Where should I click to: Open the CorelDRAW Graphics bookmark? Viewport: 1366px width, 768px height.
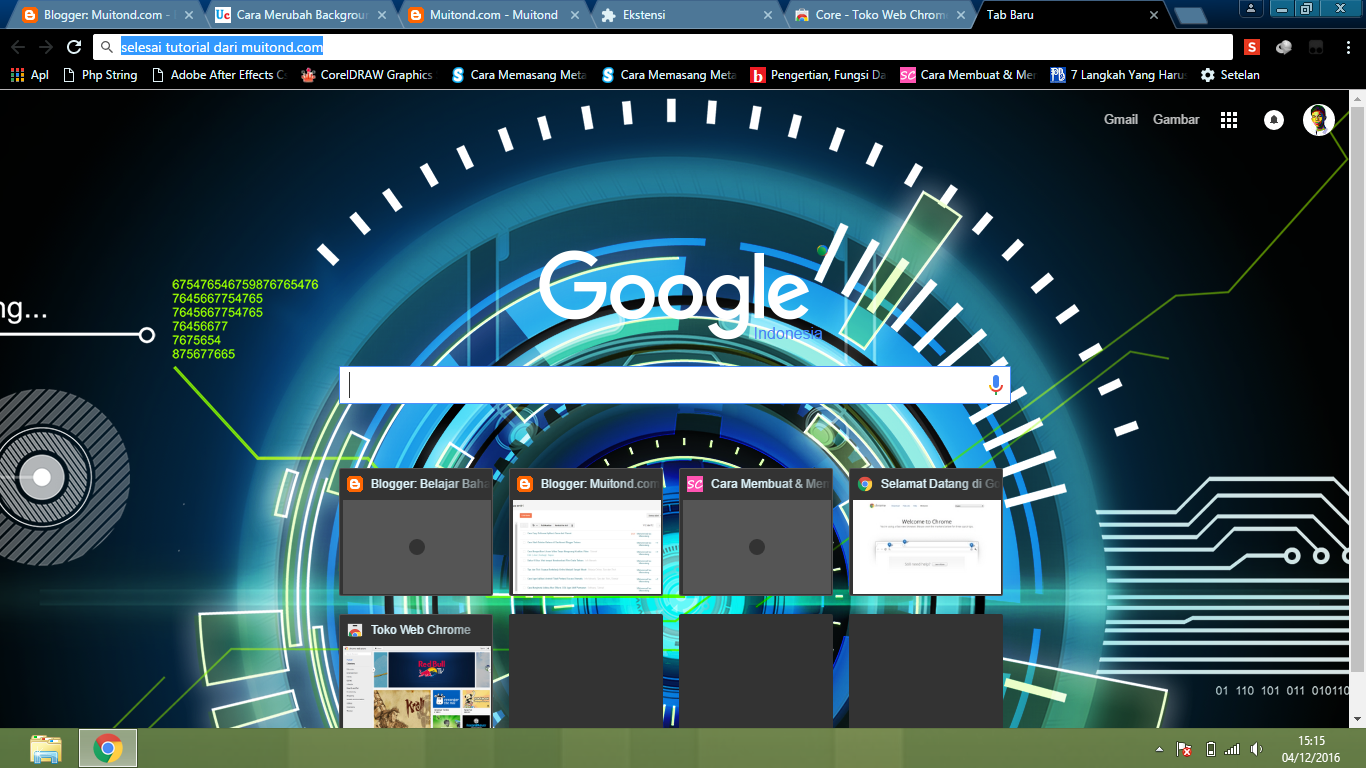tap(367, 75)
